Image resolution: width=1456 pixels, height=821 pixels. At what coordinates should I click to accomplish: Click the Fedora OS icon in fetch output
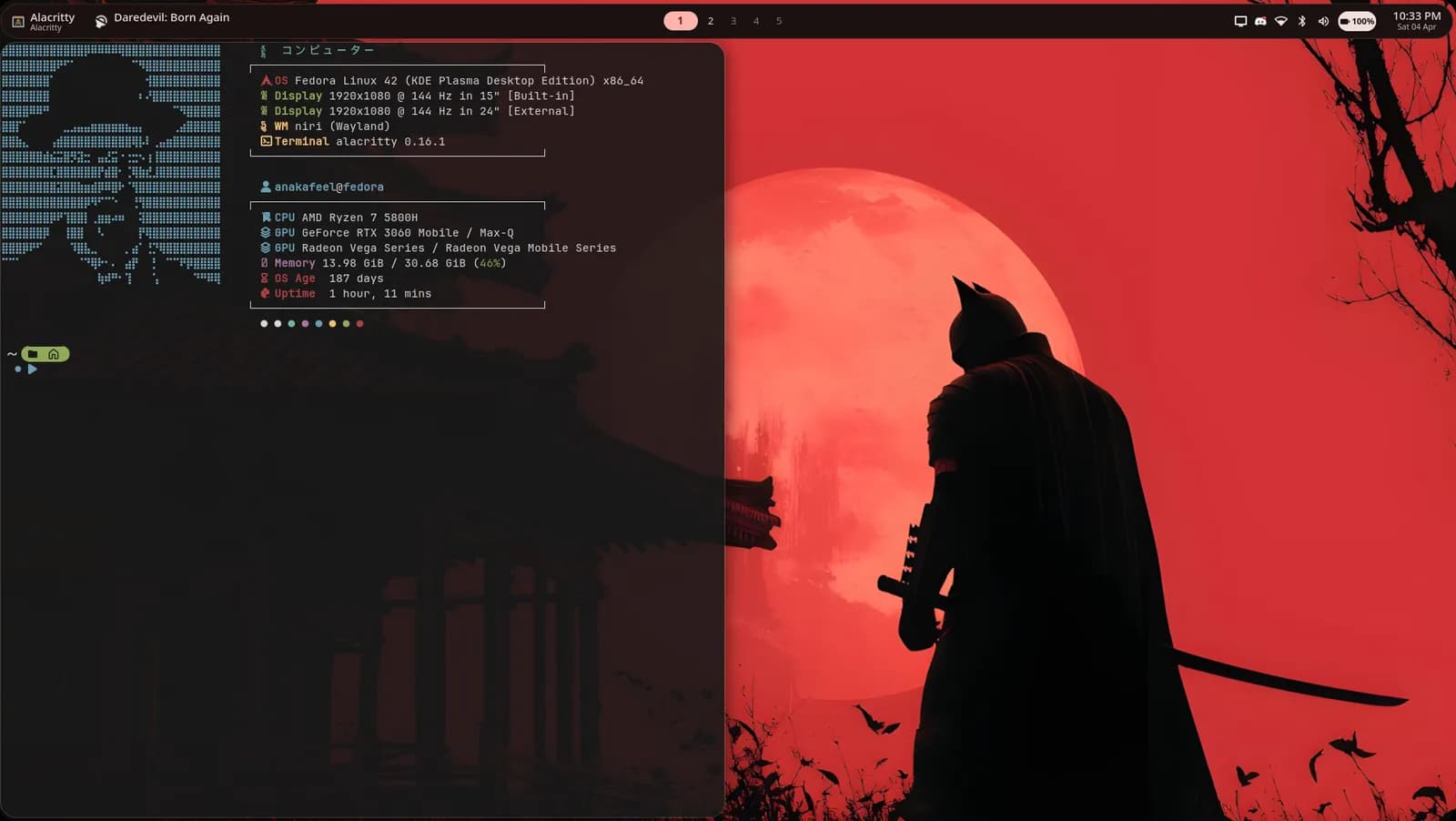[266, 80]
